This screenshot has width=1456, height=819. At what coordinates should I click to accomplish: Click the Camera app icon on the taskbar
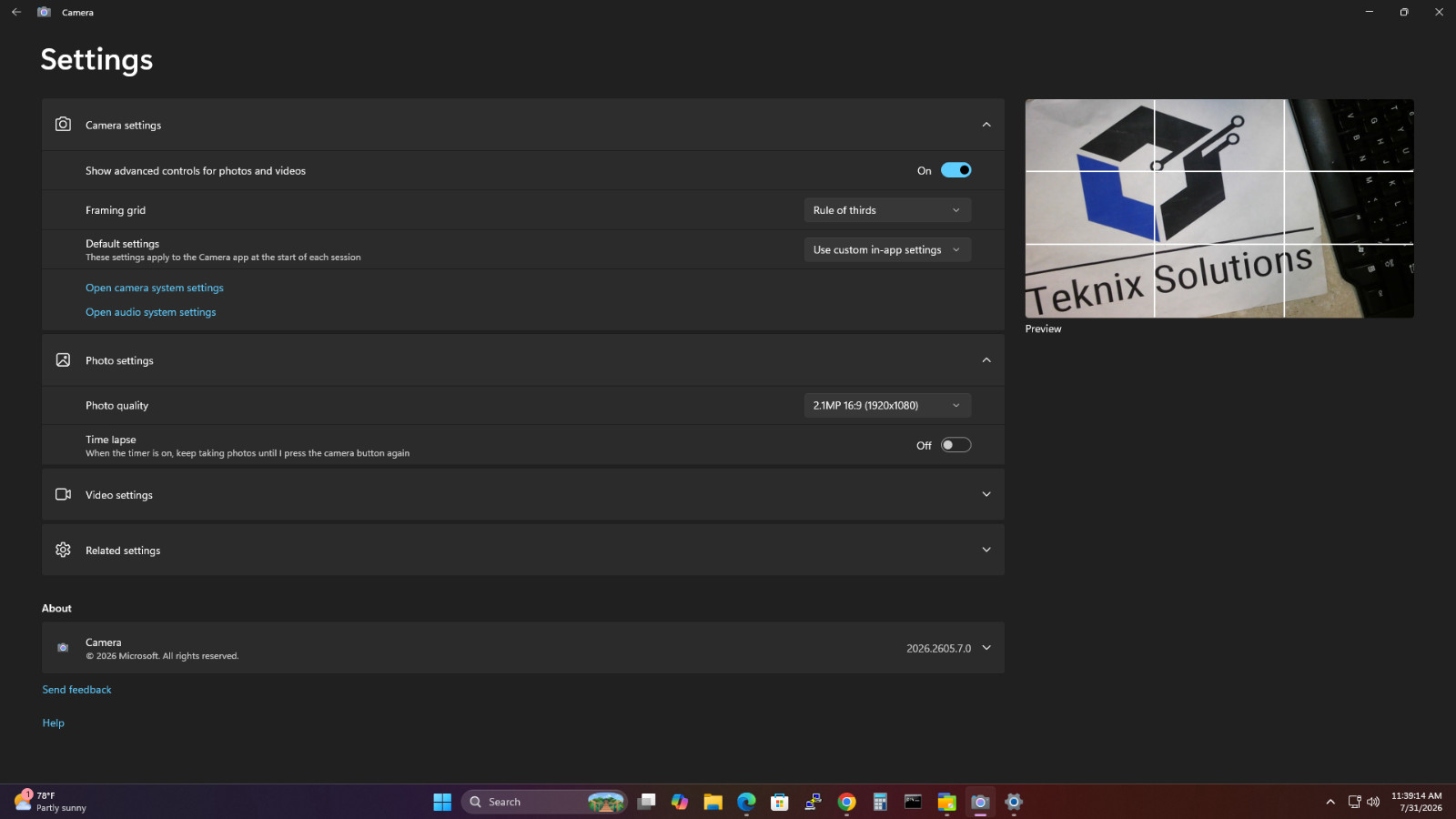pos(980,802)
